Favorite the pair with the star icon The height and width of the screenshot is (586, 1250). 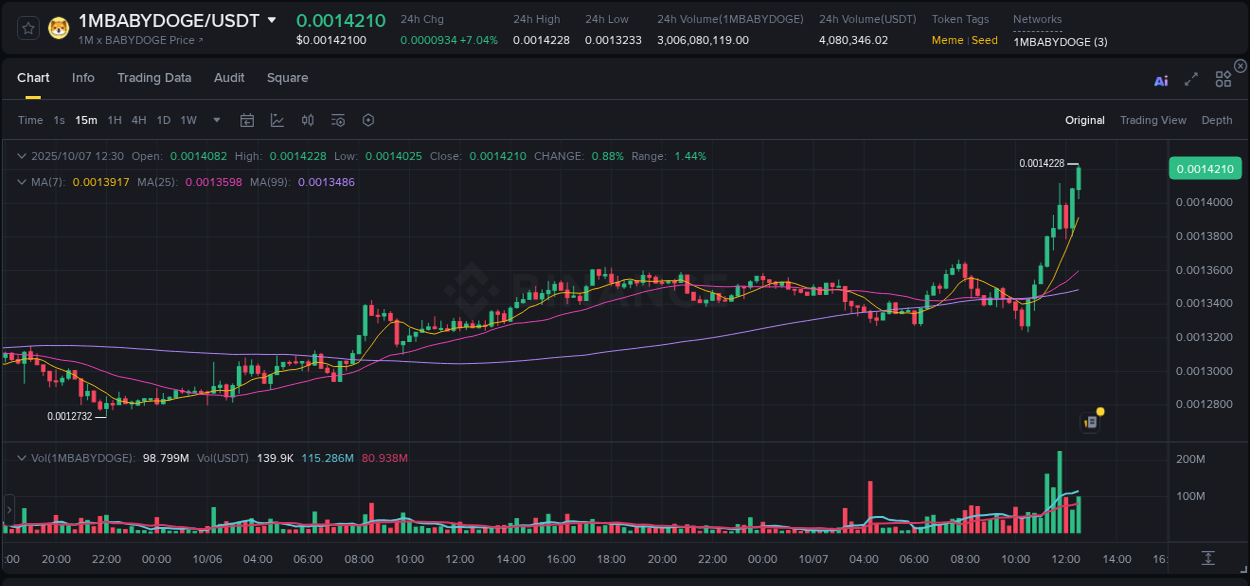(x=27, y=28)
